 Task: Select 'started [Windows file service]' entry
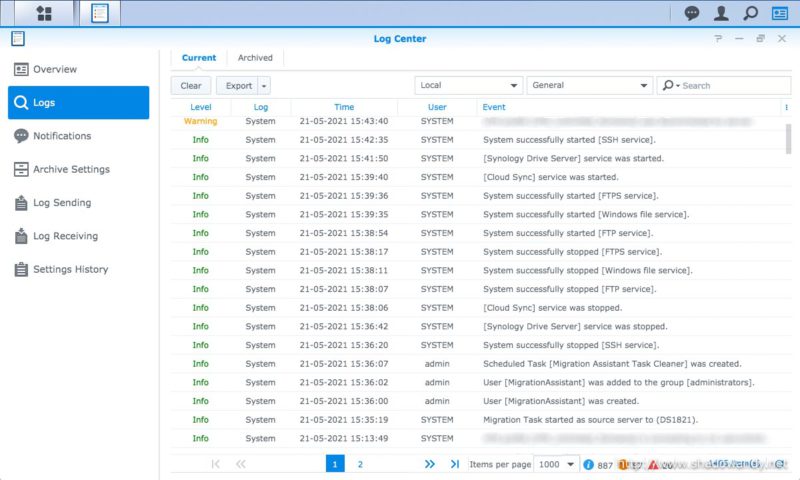479,214
